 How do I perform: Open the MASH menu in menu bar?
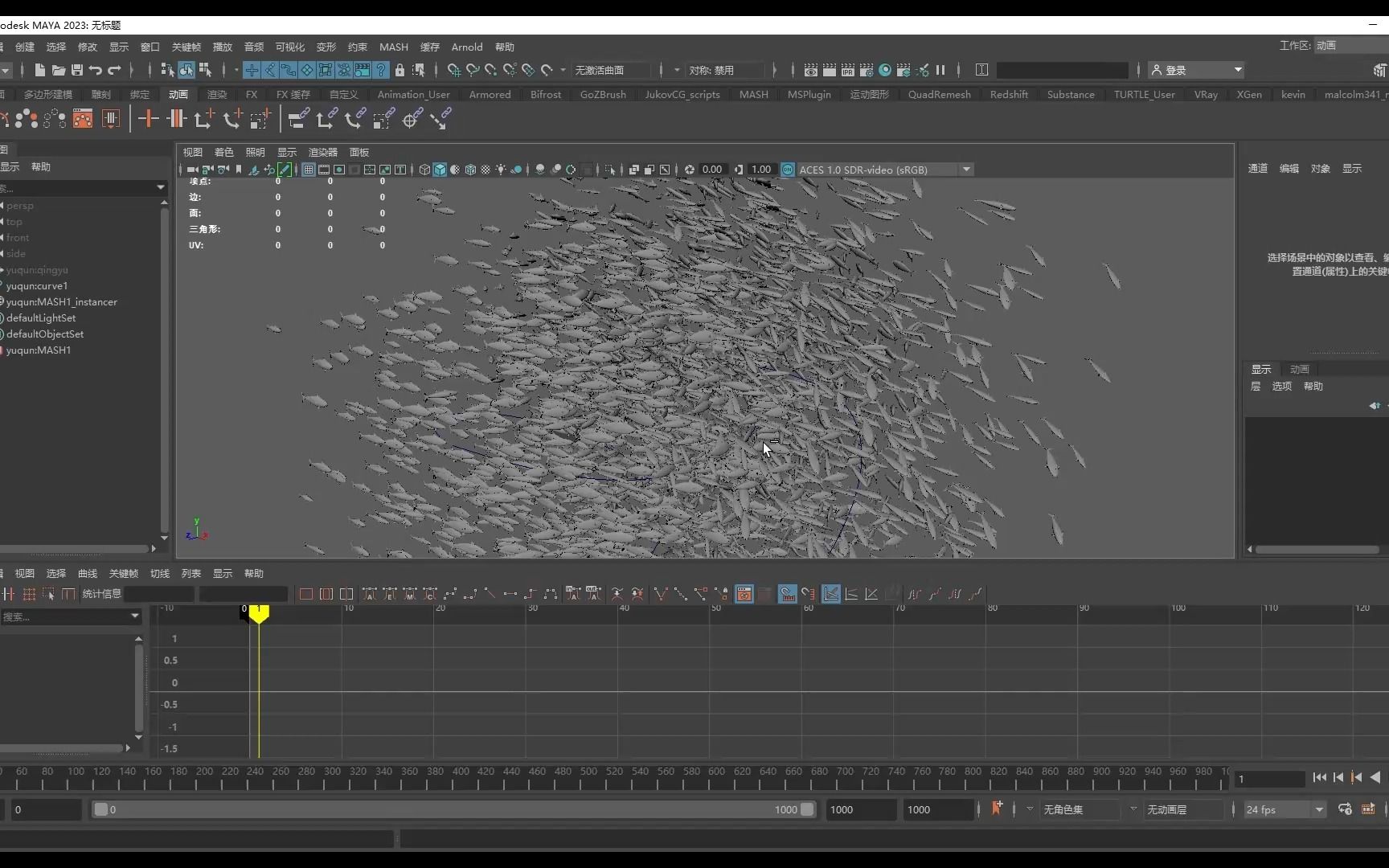point(393,47)
